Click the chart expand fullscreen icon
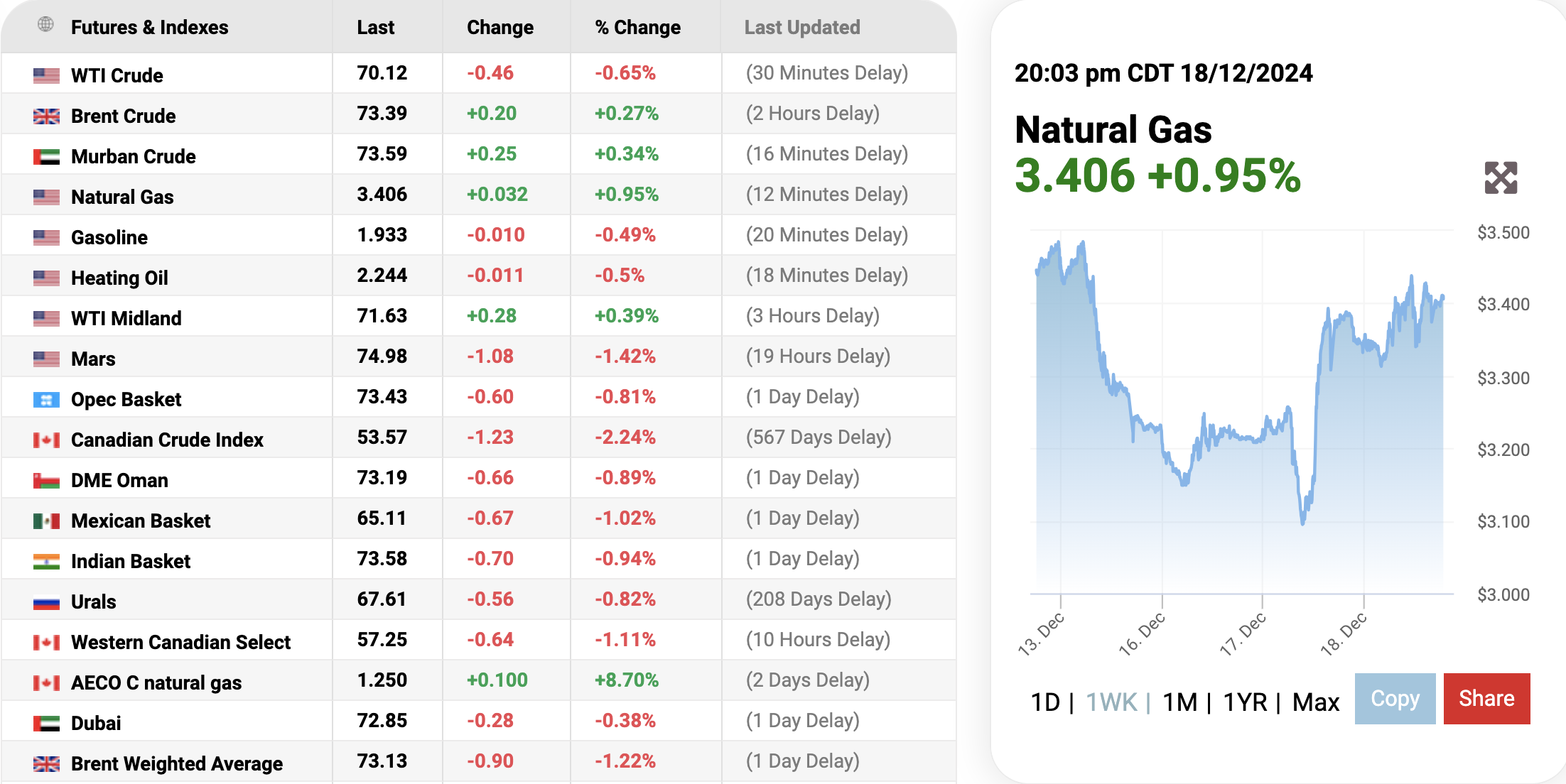 coord(1501,178)
